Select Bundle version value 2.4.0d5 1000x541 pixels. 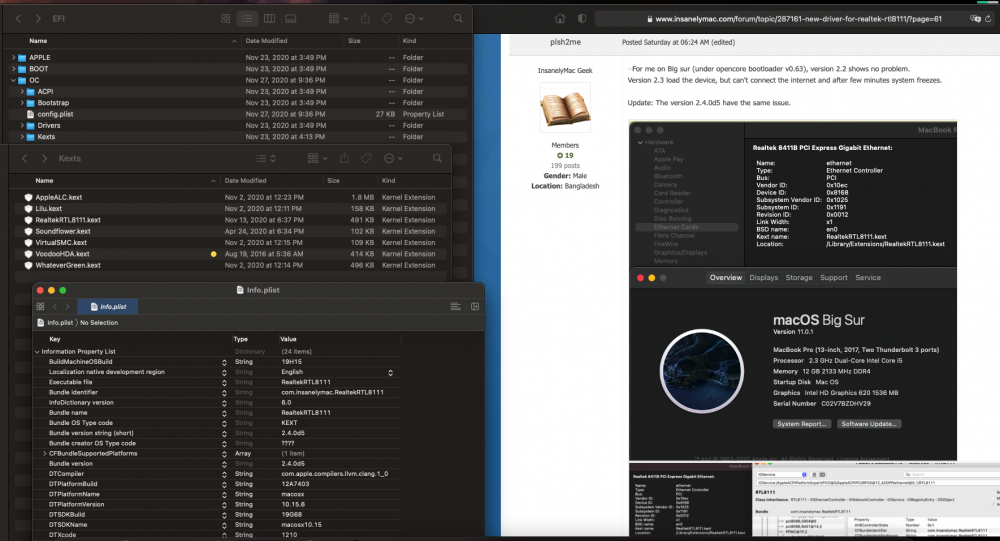tap(293, 464)
